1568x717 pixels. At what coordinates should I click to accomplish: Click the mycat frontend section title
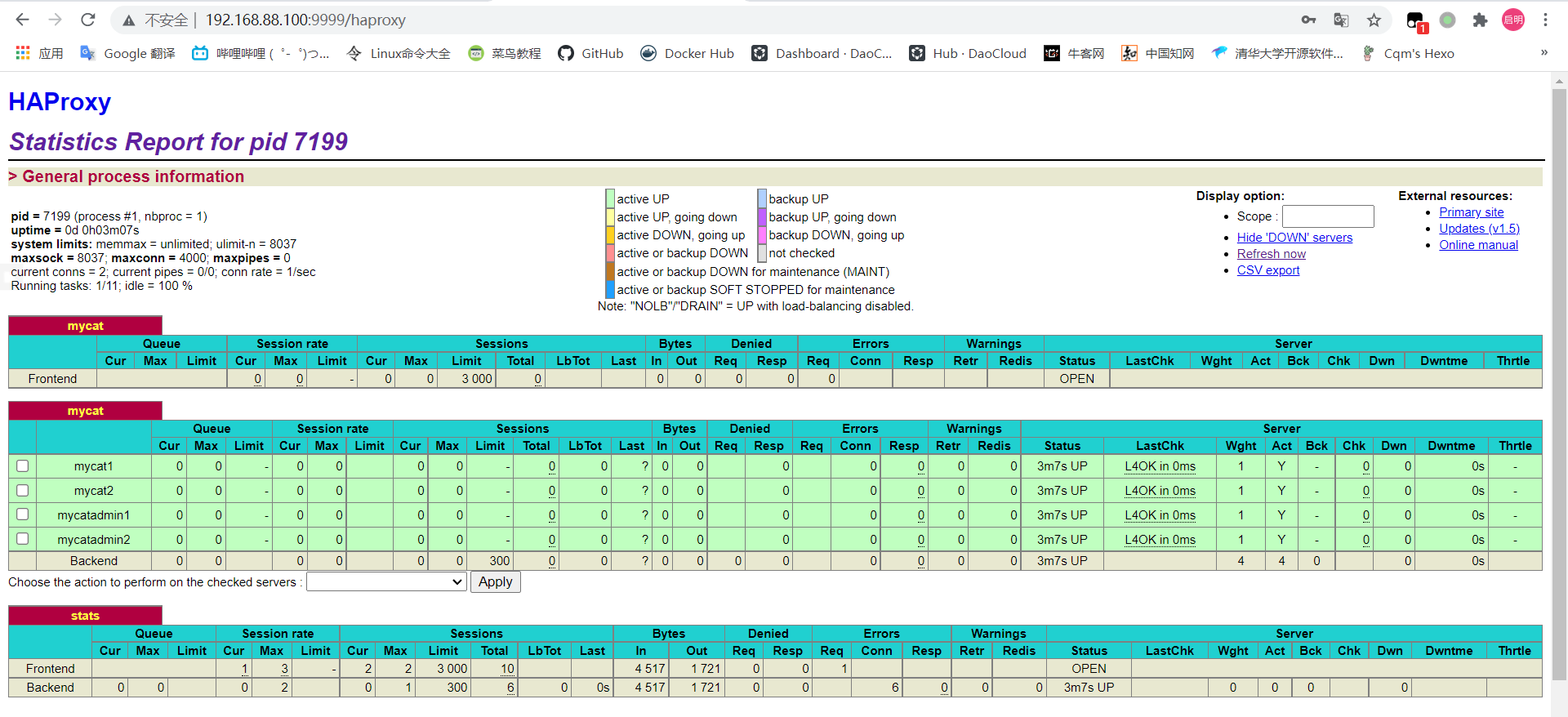pos(85,326)
